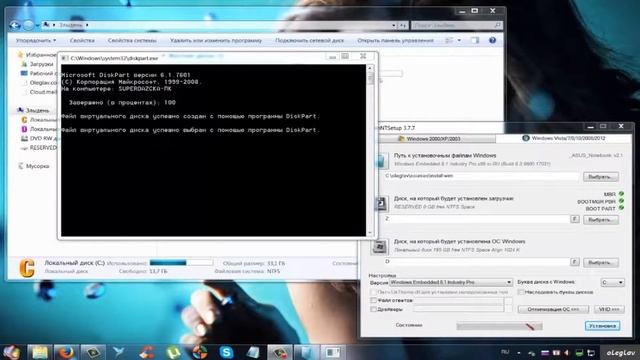This screenshot has height=360, width=640.
Task: Open Открыть панель управления
Action: click(395, 40)
